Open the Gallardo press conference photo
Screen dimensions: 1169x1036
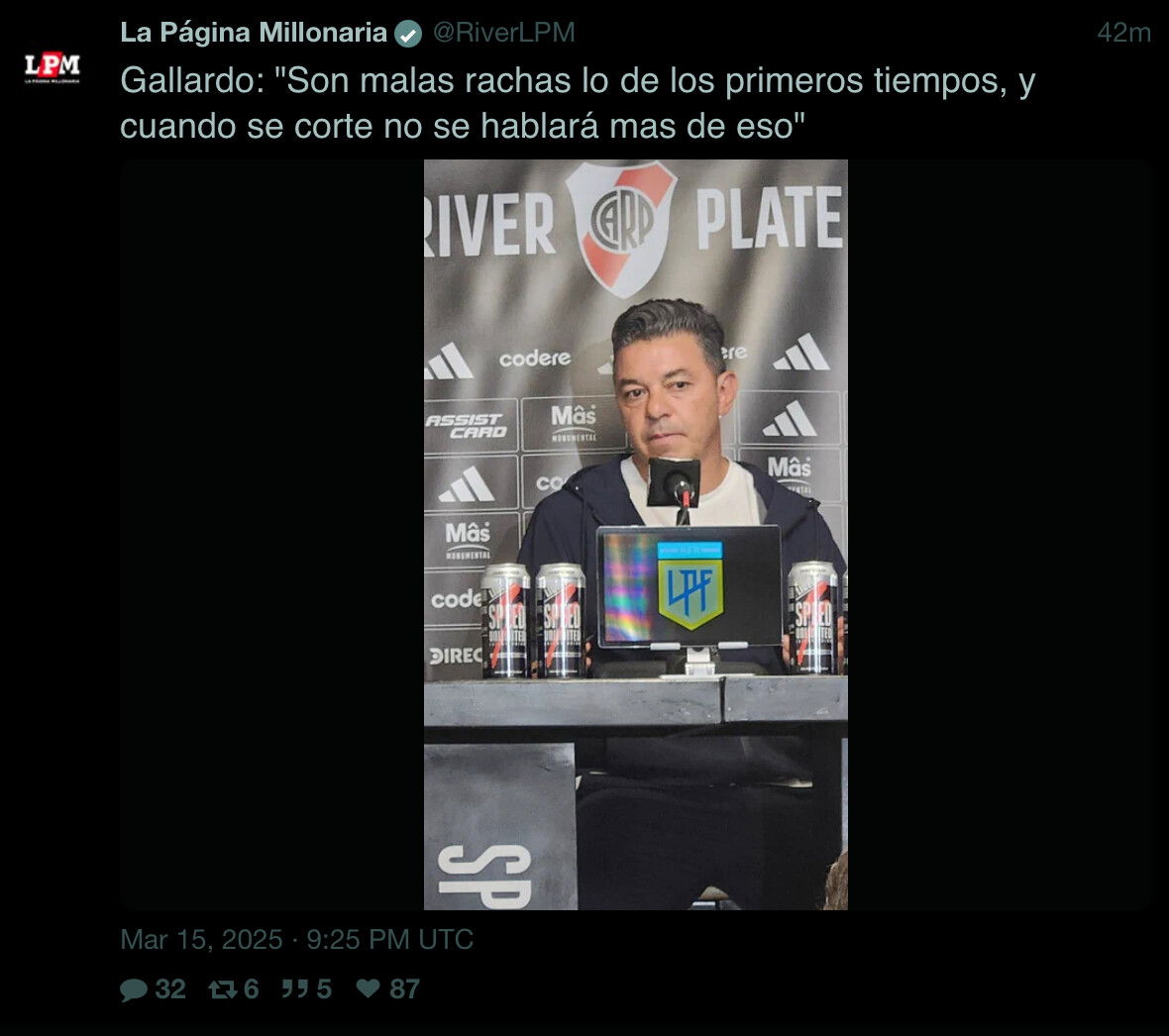point(636,535)
